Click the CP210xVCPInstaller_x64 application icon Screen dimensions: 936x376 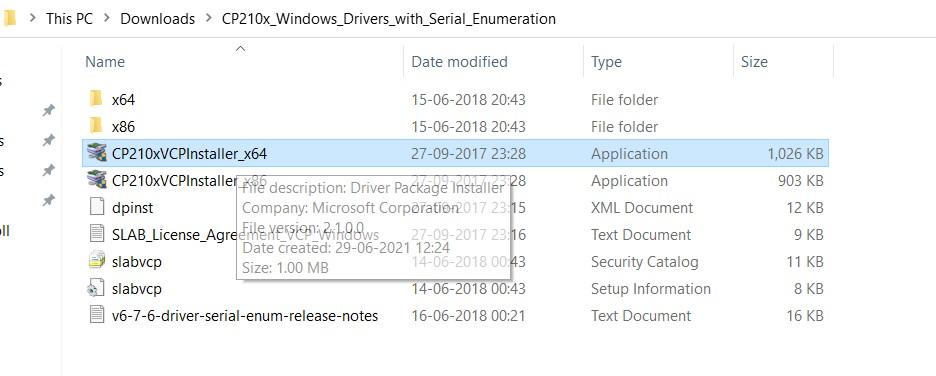97,153
